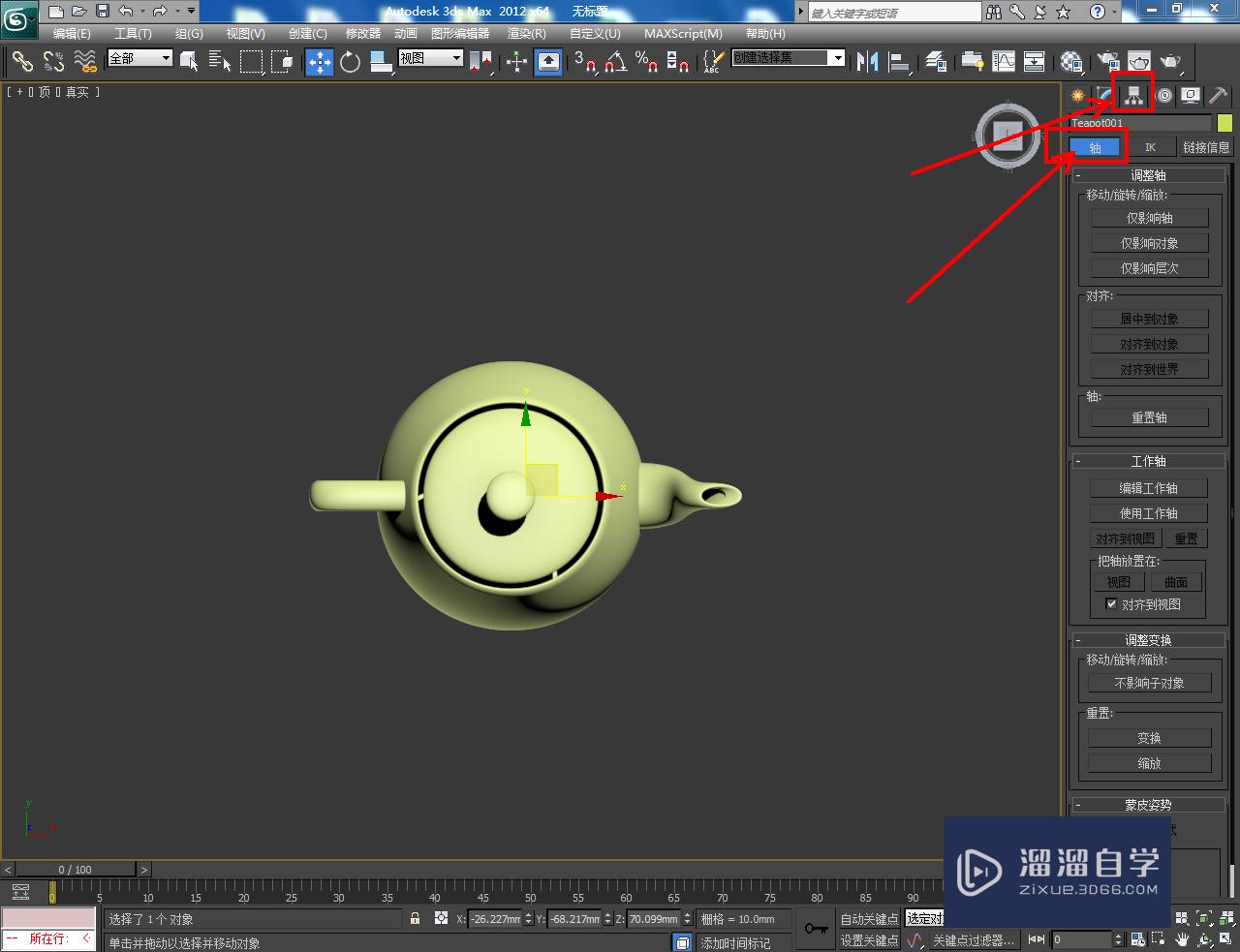Select the Select and Link chain tool
This screenshot has height=952, width=1240.
(x=21, y=62)
